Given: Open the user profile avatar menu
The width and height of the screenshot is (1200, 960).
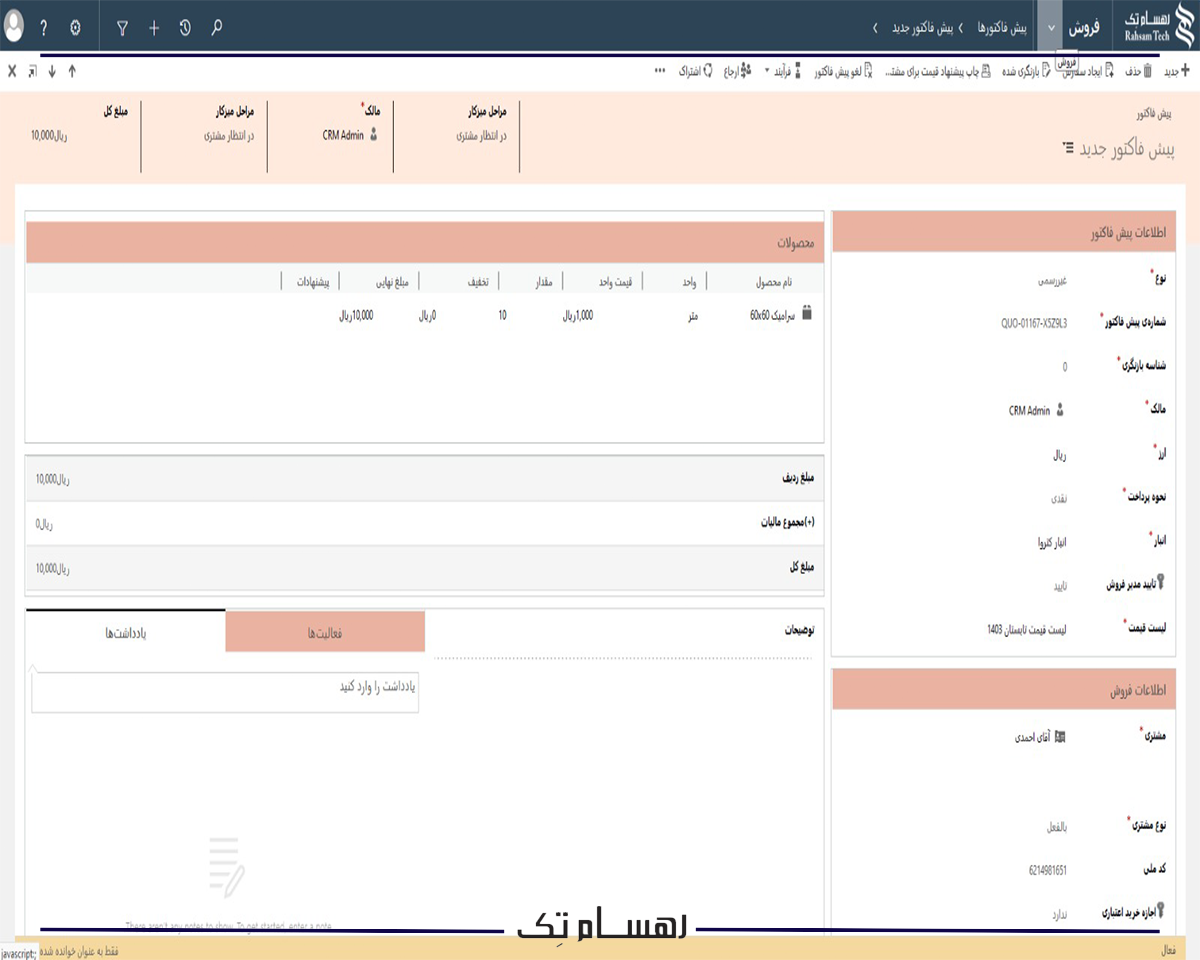Looking at the screenshot, I should [x=15, y=27].
